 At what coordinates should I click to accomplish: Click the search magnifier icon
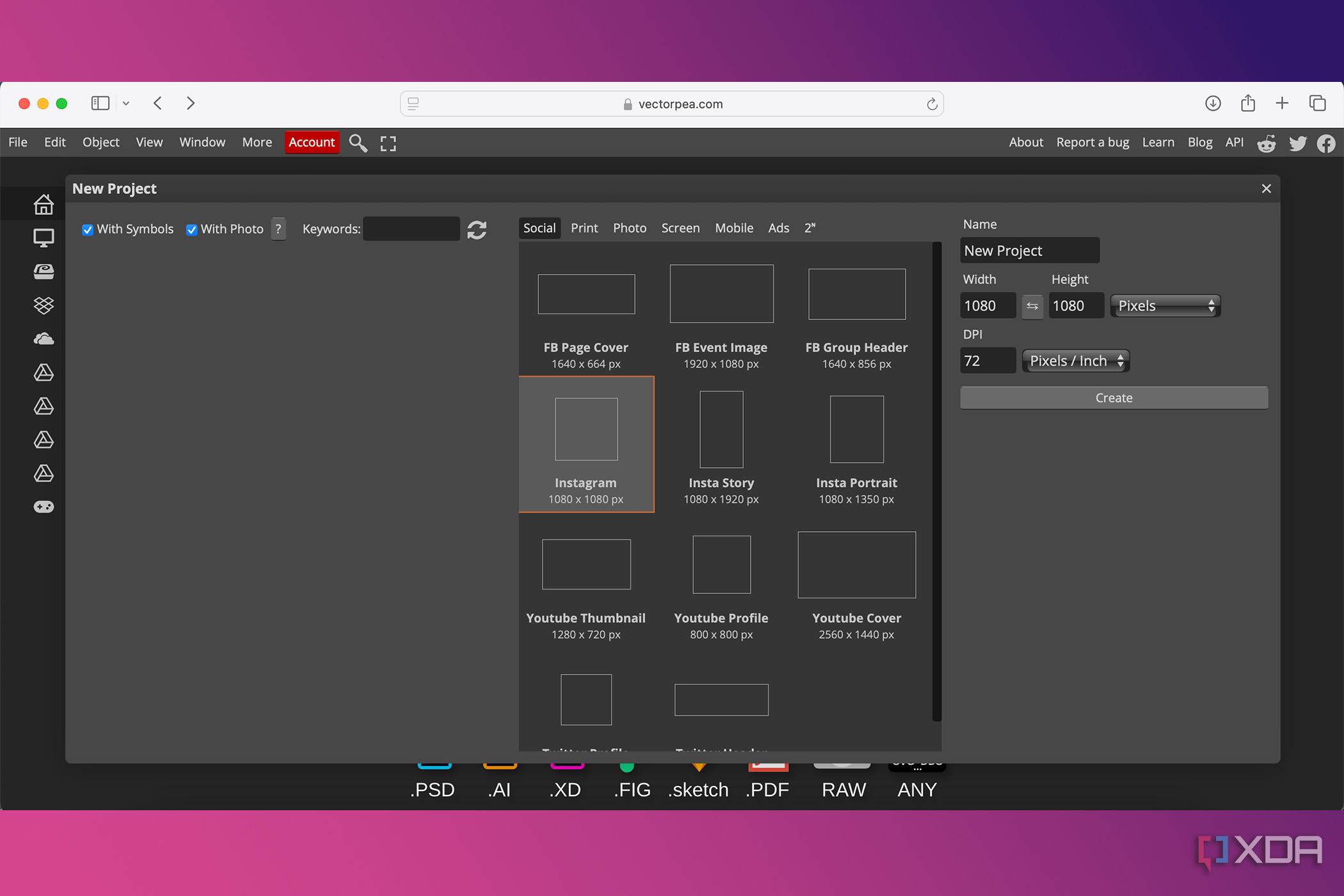[x=358, y=143]
